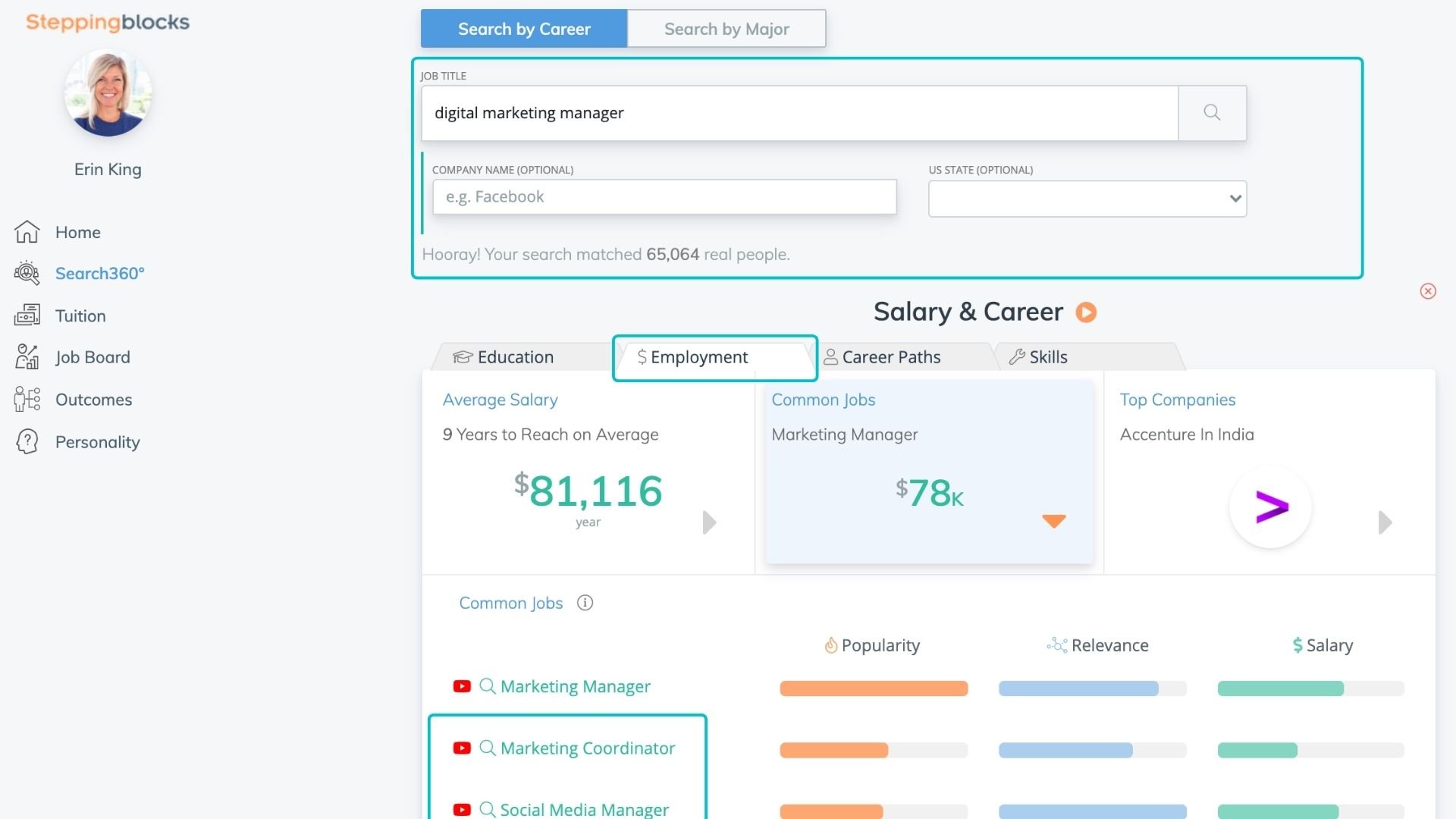1456x819 pixels.
Task: Open Social Media Manager job link
Action: tap(585, 810)
